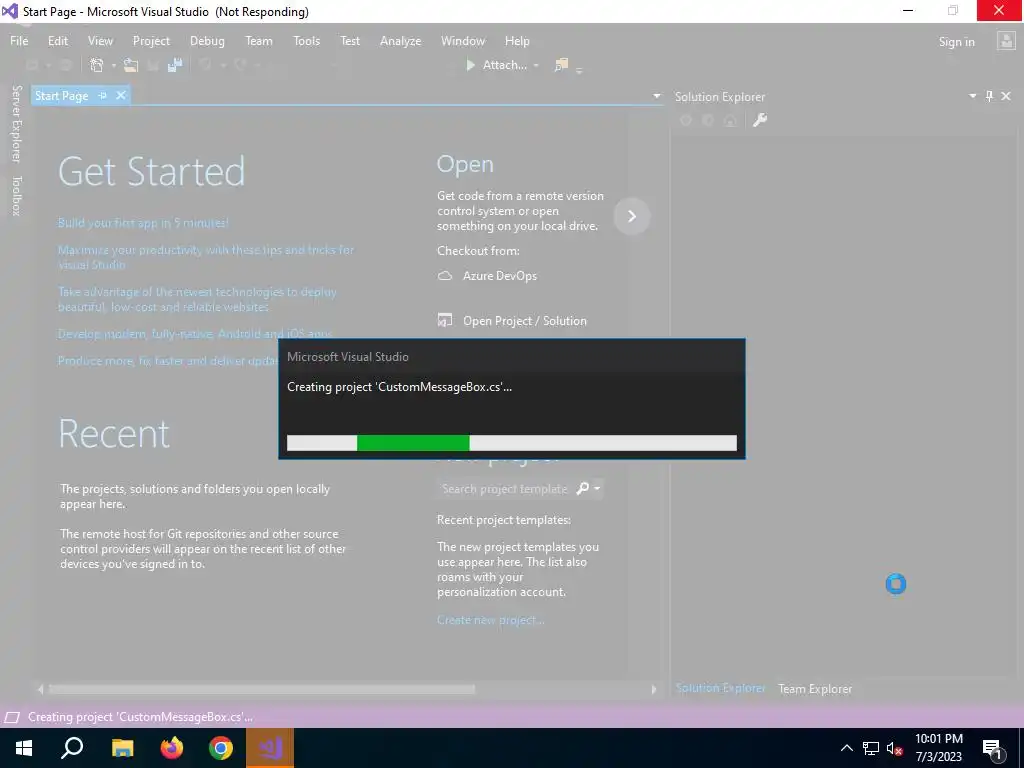
Task: Open the Attach dropdown arrow
Action: [x=536, y=65]
